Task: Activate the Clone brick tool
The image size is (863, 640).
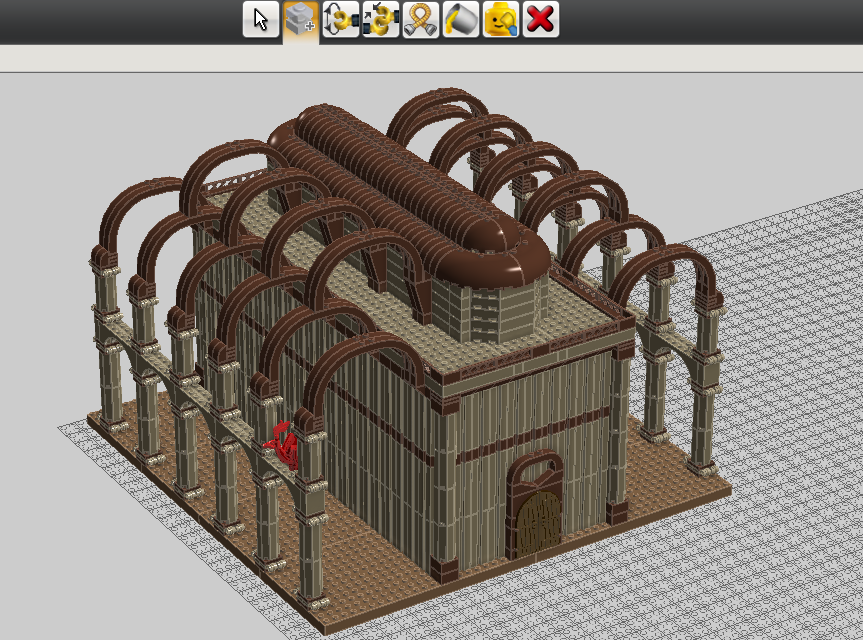Action: point(301,20)
